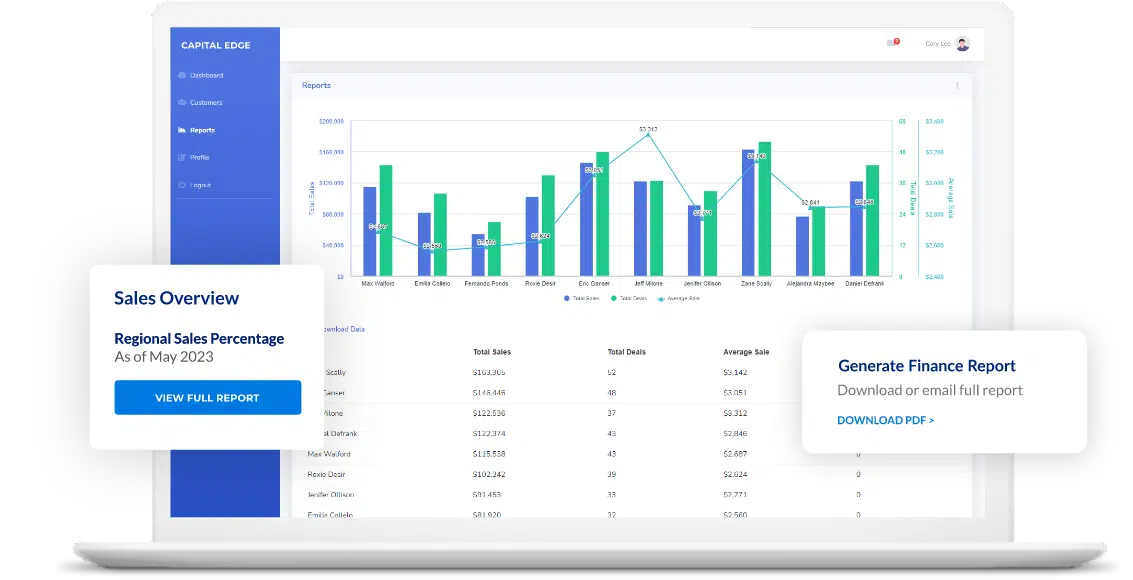1133x580 pixels.
Task: Click the Profile edit icon in sidebar
Action: coord(182,158)
